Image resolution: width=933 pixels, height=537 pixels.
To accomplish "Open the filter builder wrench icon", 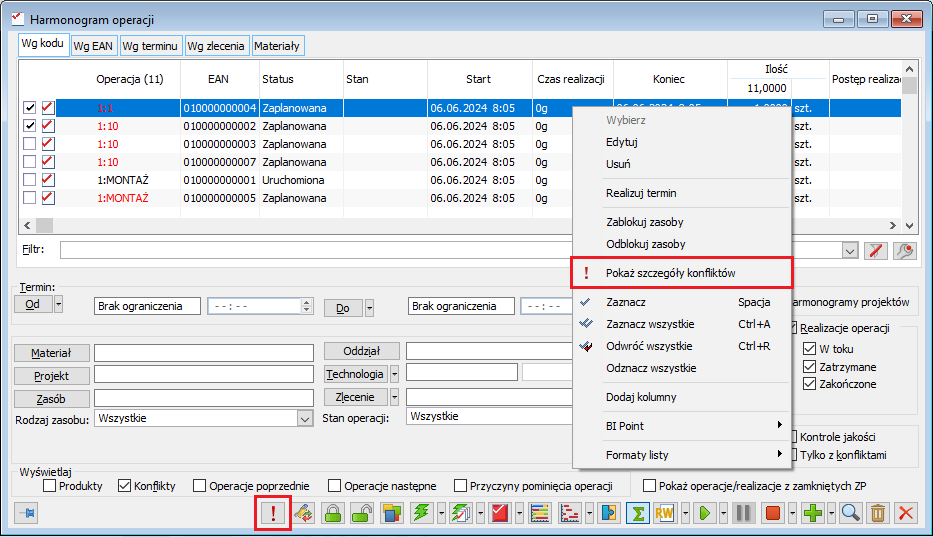I will [904, 251].
